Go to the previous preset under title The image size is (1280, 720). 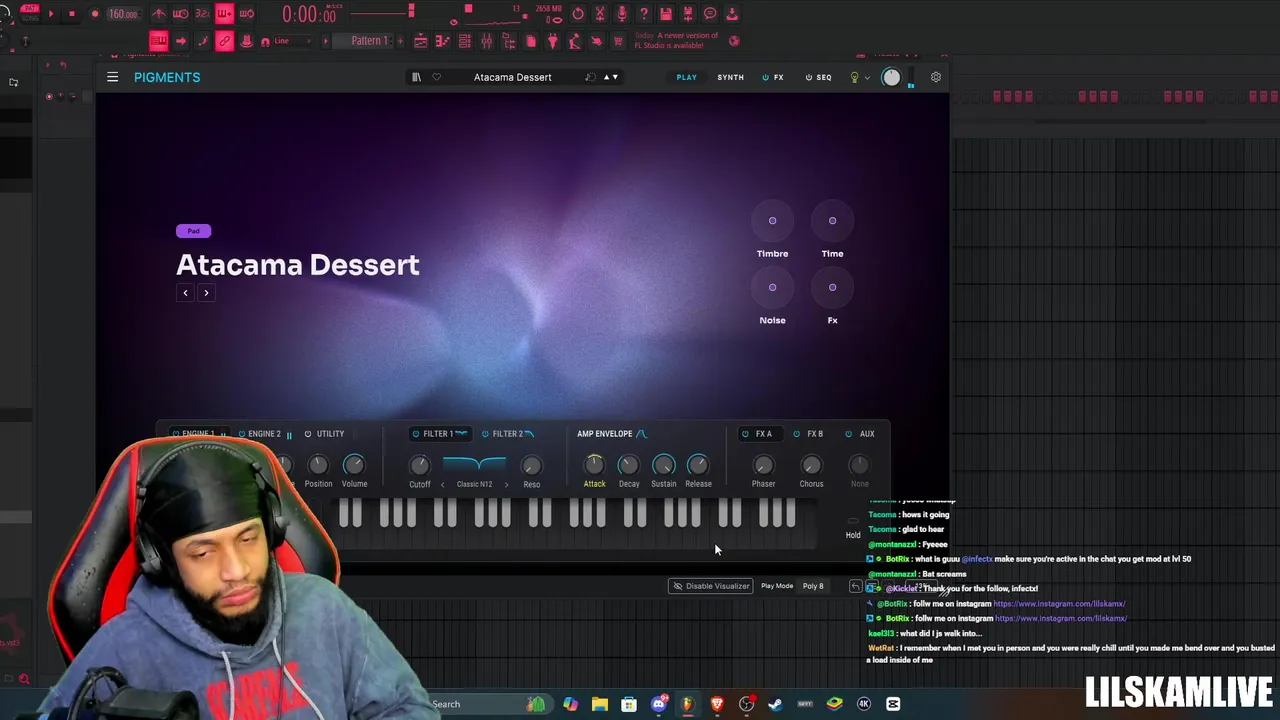[185, 293]
